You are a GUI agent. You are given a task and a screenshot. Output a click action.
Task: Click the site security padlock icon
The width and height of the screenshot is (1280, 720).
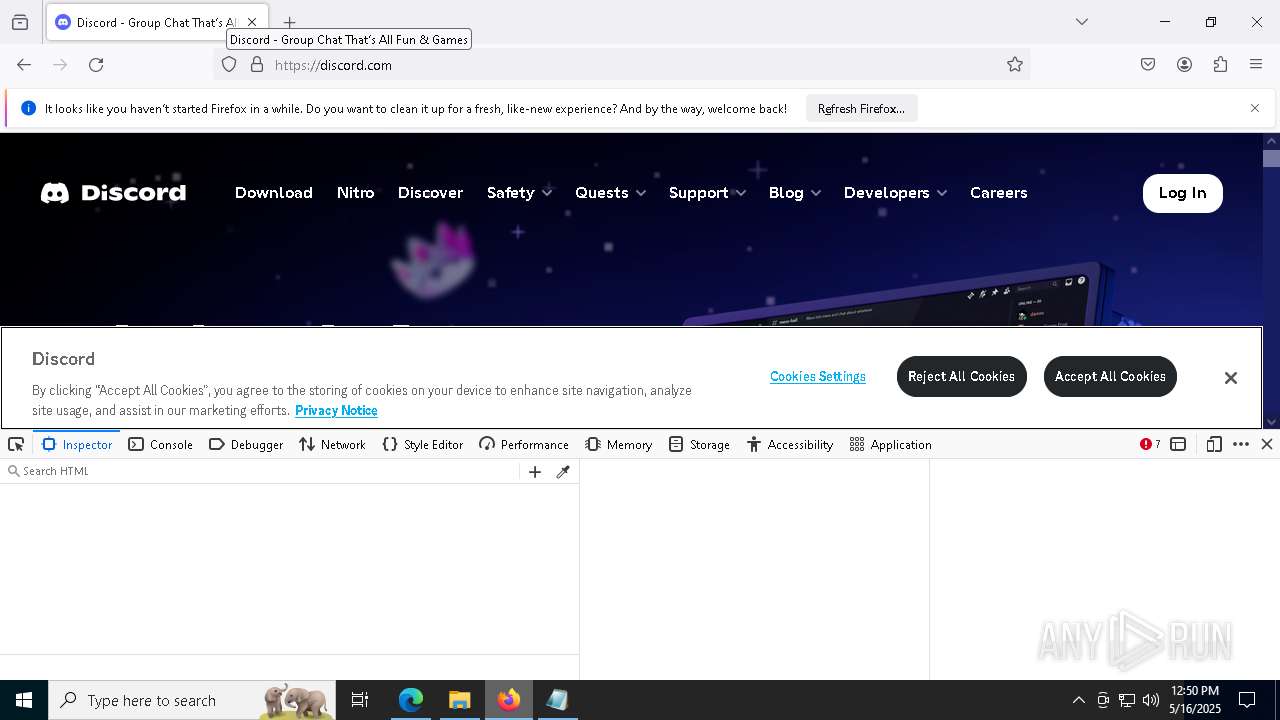[257, 65]
